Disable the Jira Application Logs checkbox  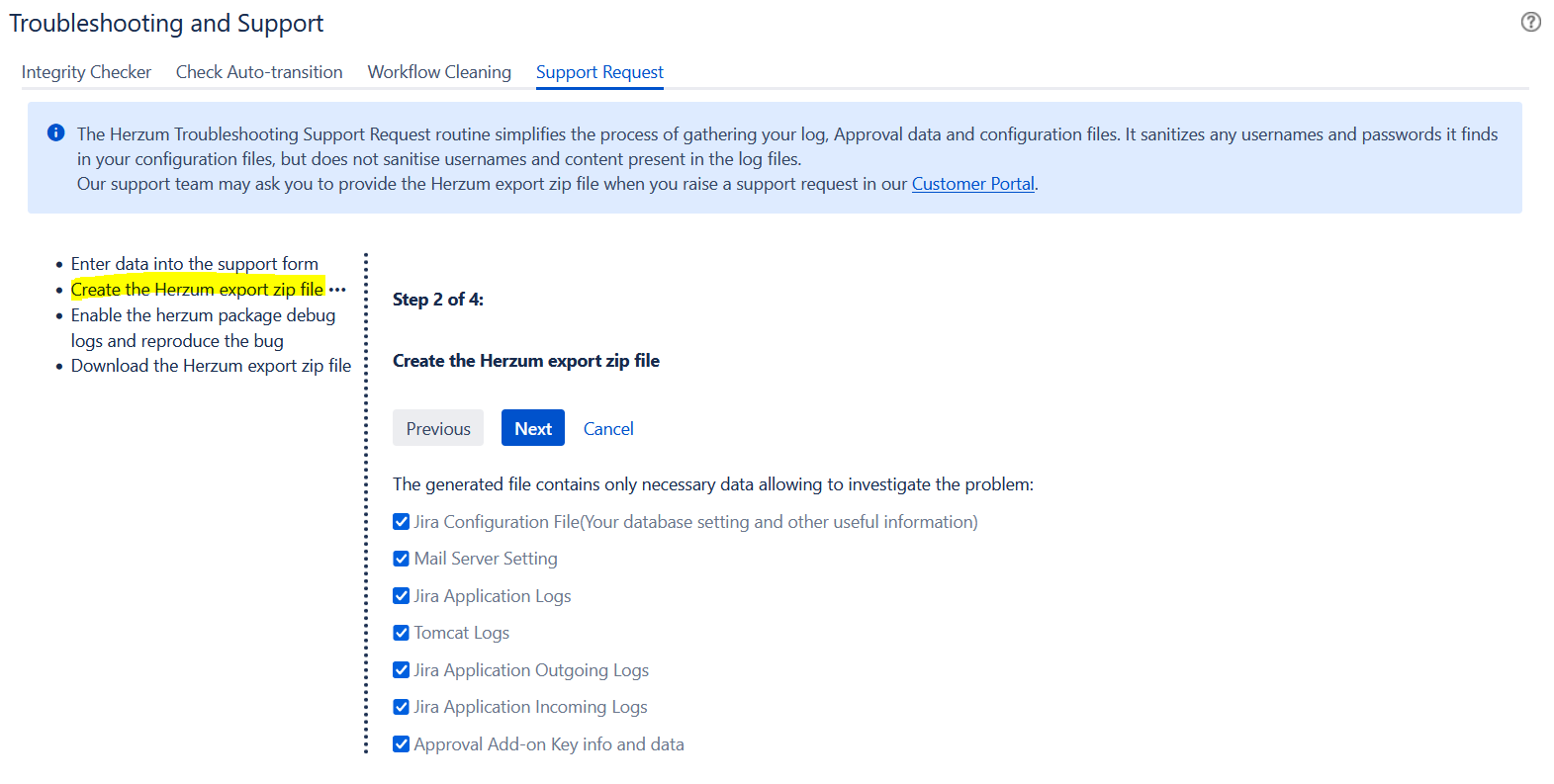click(x=402, y=596)
